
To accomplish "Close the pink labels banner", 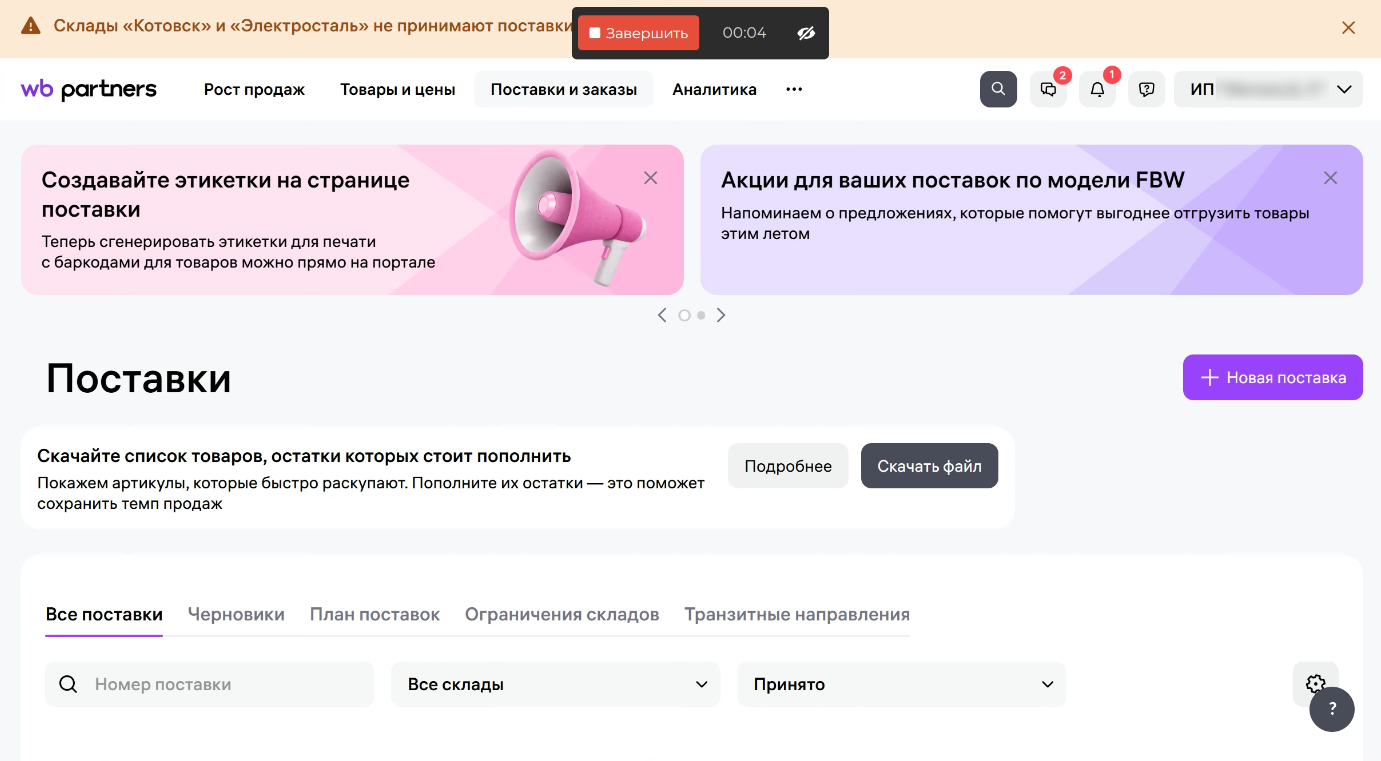I will pyautogui.click(x=650, y=178).
